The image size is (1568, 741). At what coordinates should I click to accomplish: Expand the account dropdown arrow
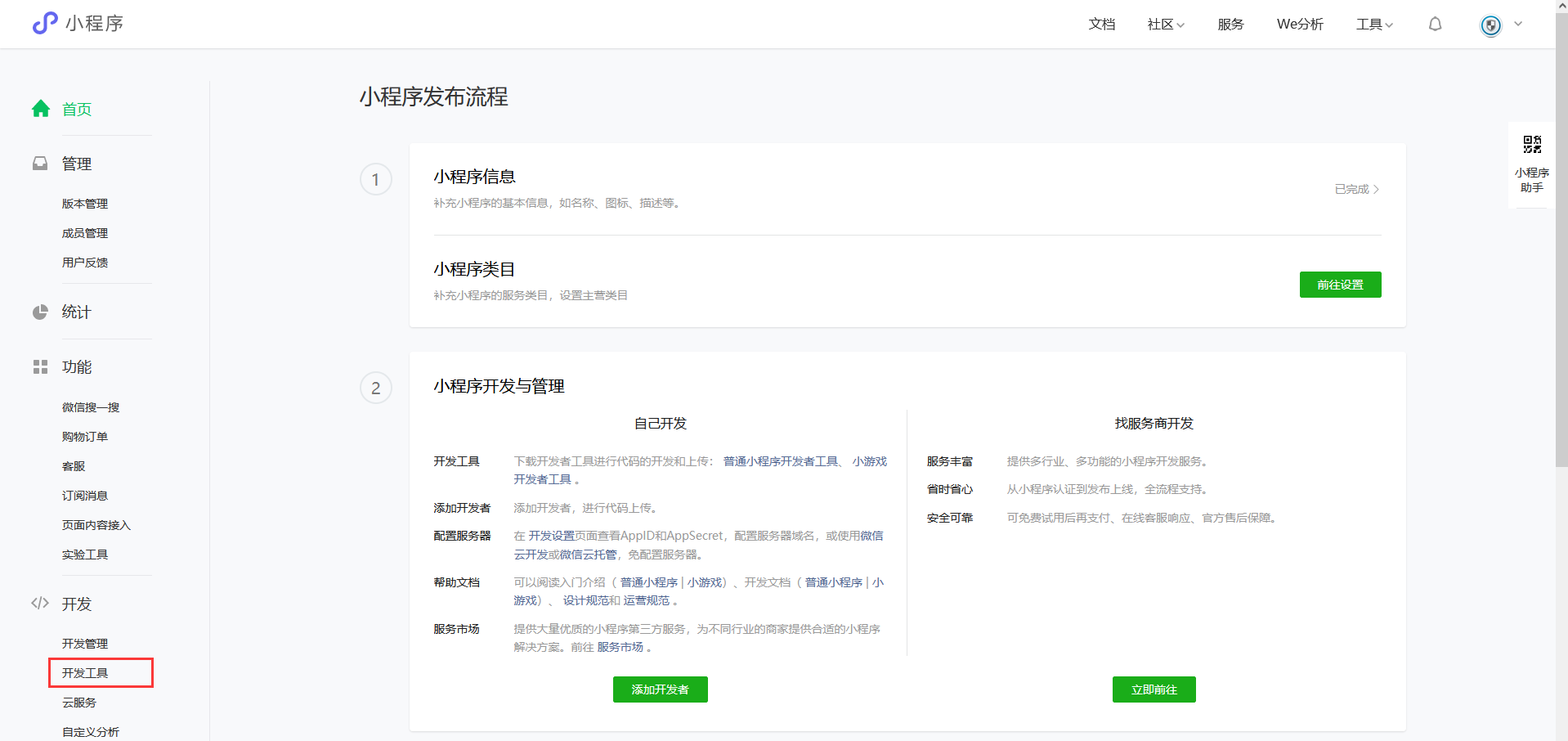[x=1518, y=24]
